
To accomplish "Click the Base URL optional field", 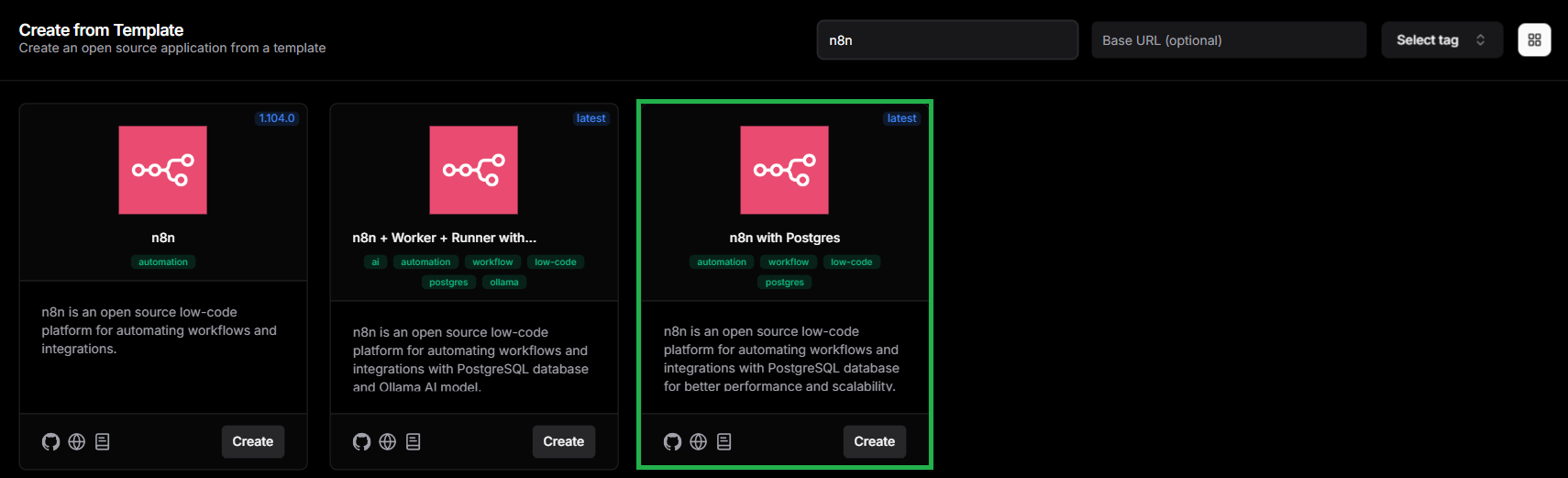I will coord(1229,40).
